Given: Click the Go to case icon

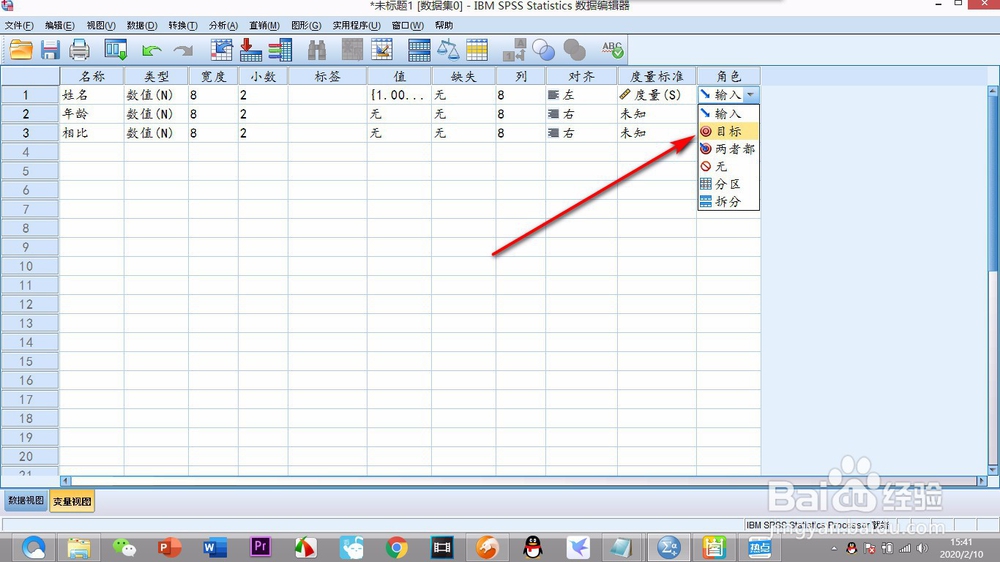Looking at the screenshot, I should click(221, 50).
